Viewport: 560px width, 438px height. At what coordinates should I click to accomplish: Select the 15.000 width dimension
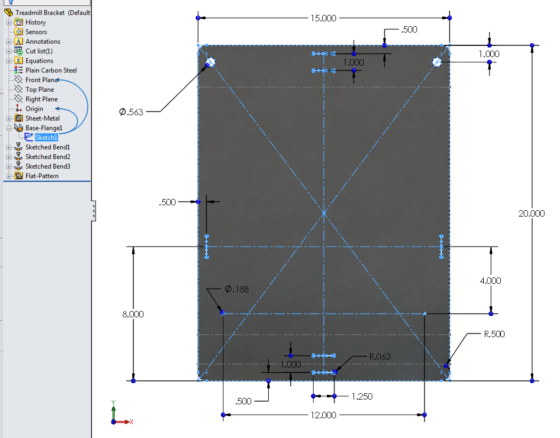tap(323, 18)
